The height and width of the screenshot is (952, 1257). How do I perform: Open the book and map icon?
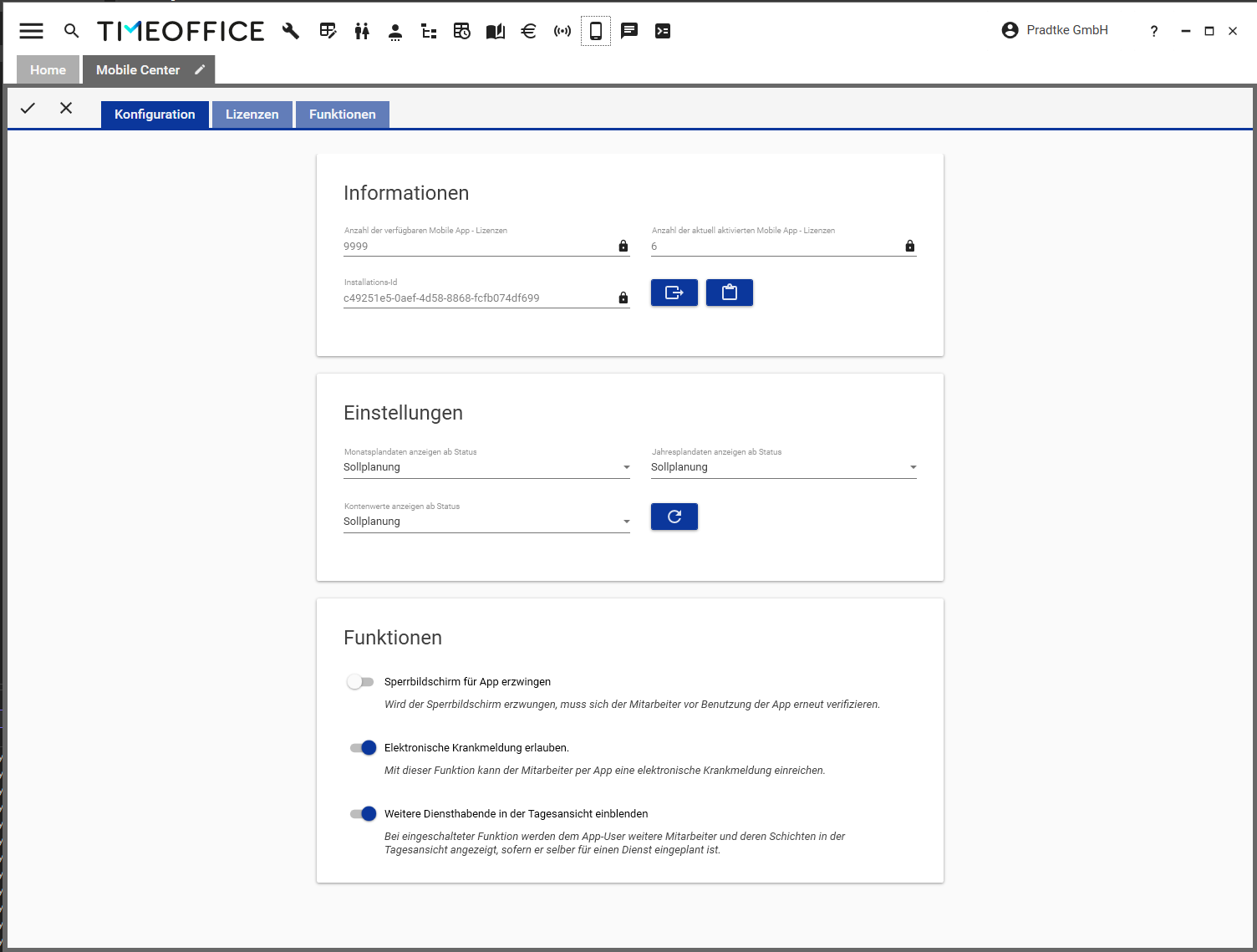tap(496, 31)
